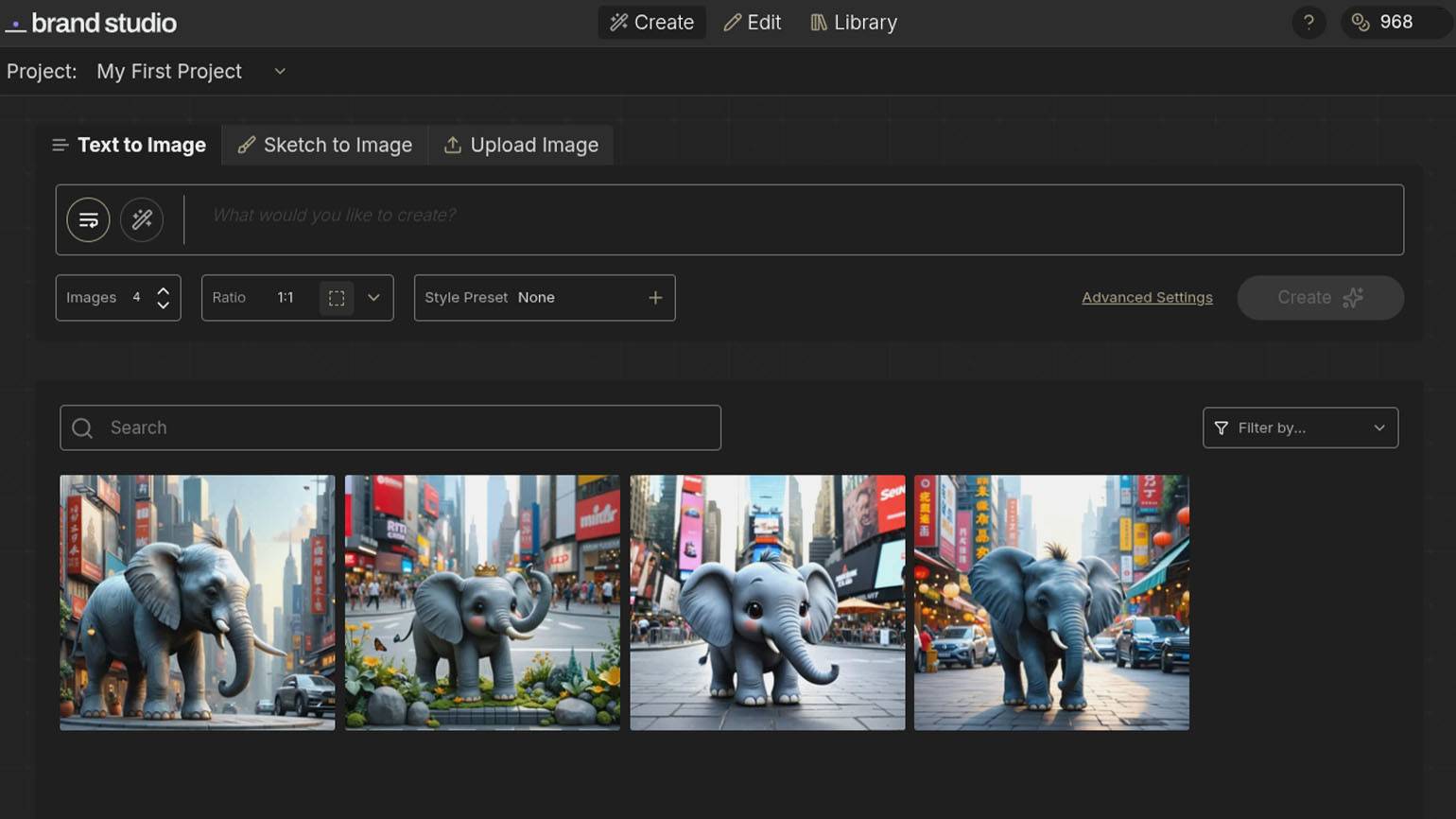1456x819 pixels.
Task: Switch to the Sketch to Image tab
Action: coord(325,146)
